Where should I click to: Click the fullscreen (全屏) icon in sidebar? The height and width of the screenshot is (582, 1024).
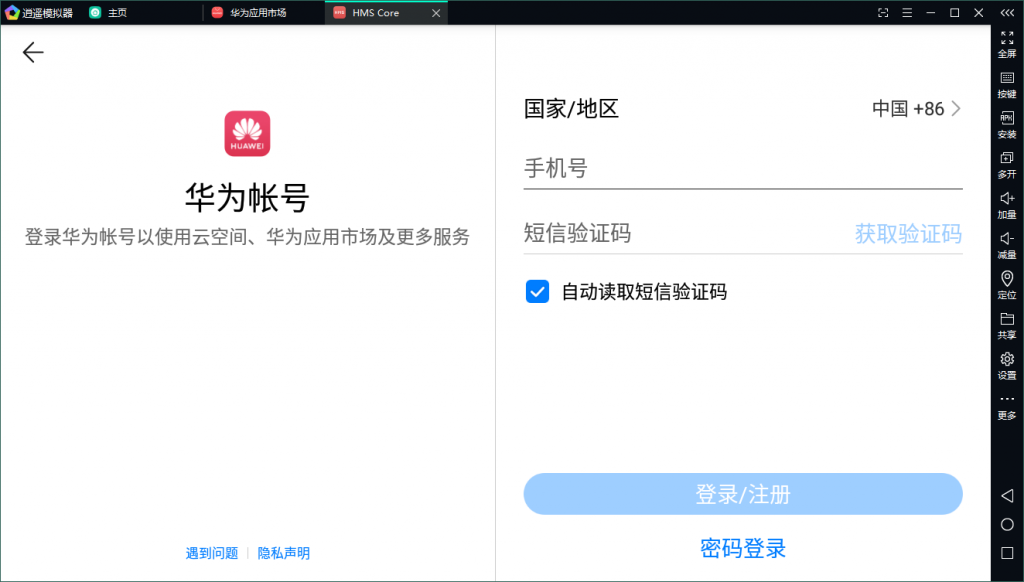pos(1007,42)
